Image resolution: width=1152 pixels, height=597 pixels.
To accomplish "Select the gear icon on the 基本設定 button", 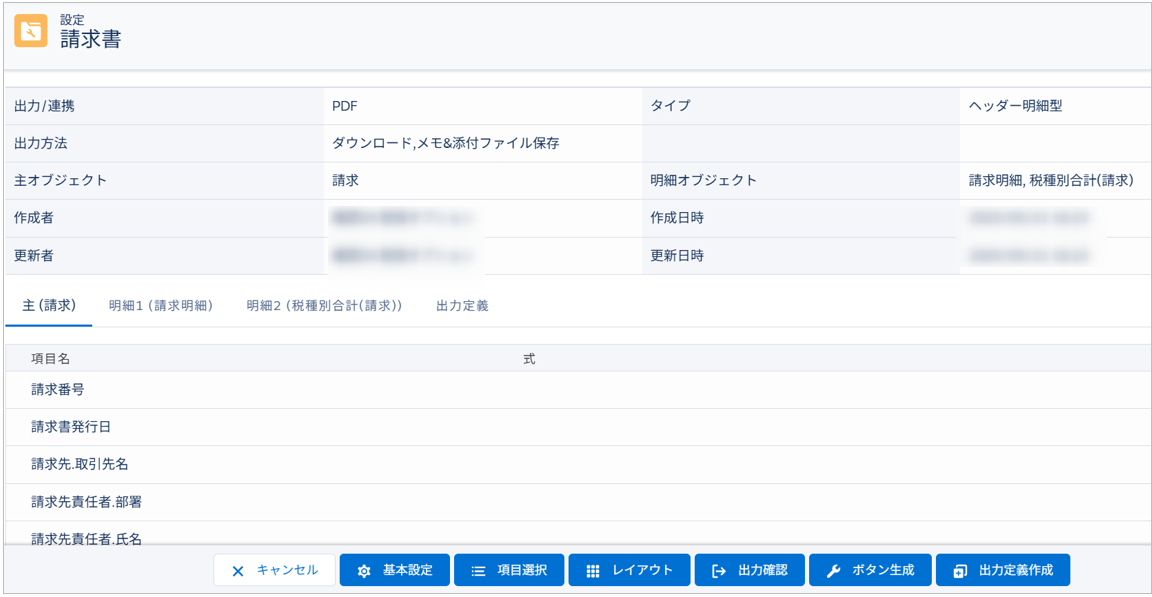I will 363,570.
